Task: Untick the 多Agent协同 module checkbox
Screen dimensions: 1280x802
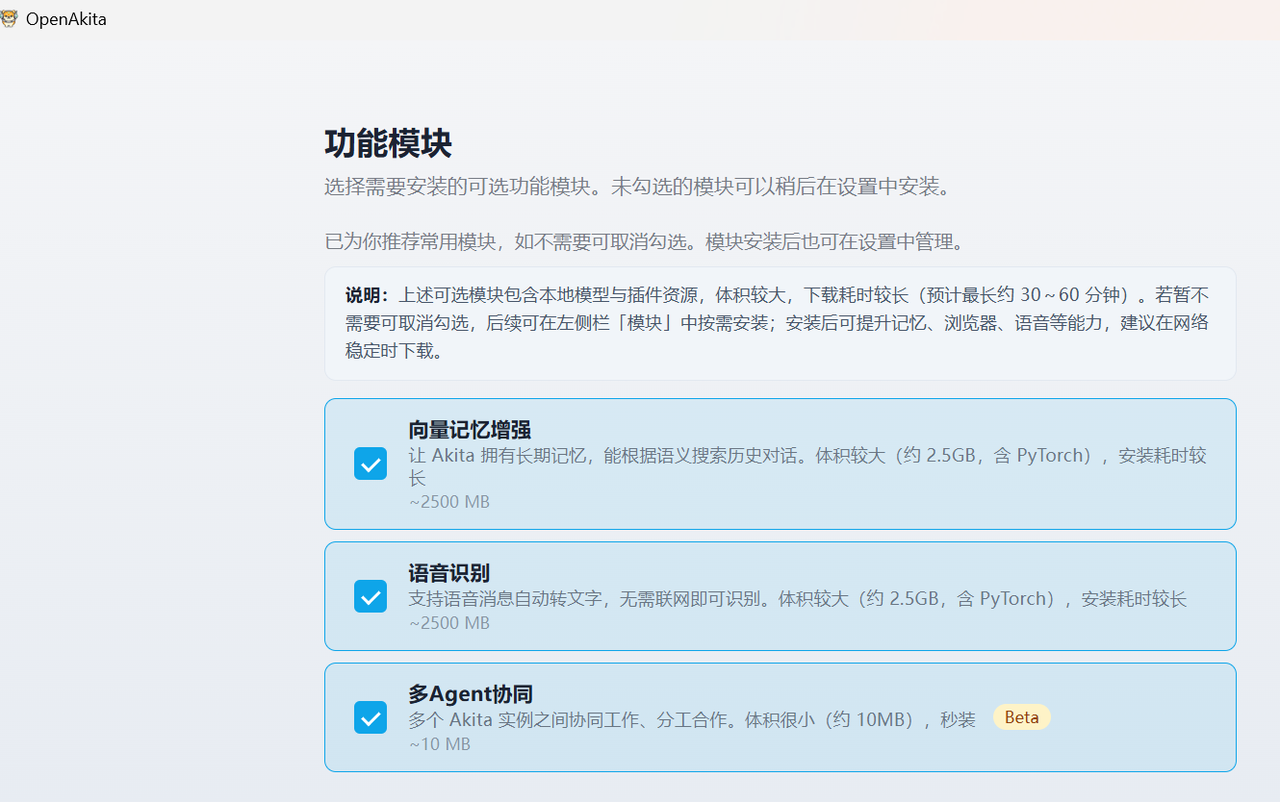Action: tap(370, 717)
